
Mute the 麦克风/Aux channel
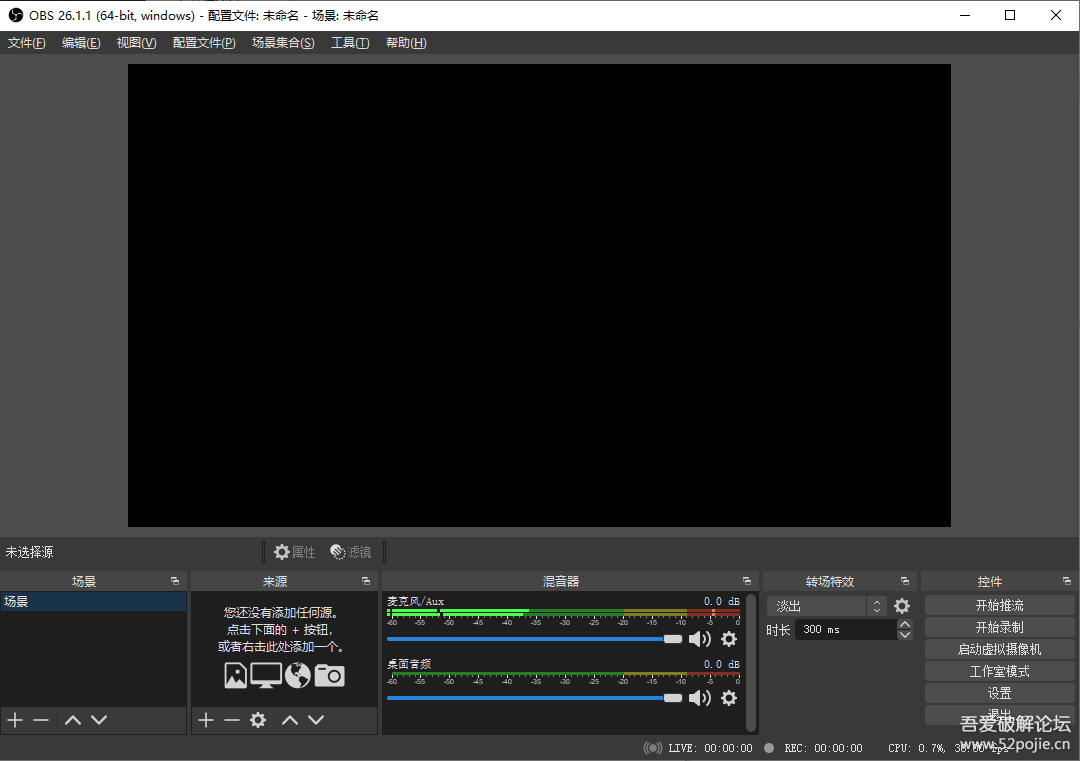(x=700, y=639)
